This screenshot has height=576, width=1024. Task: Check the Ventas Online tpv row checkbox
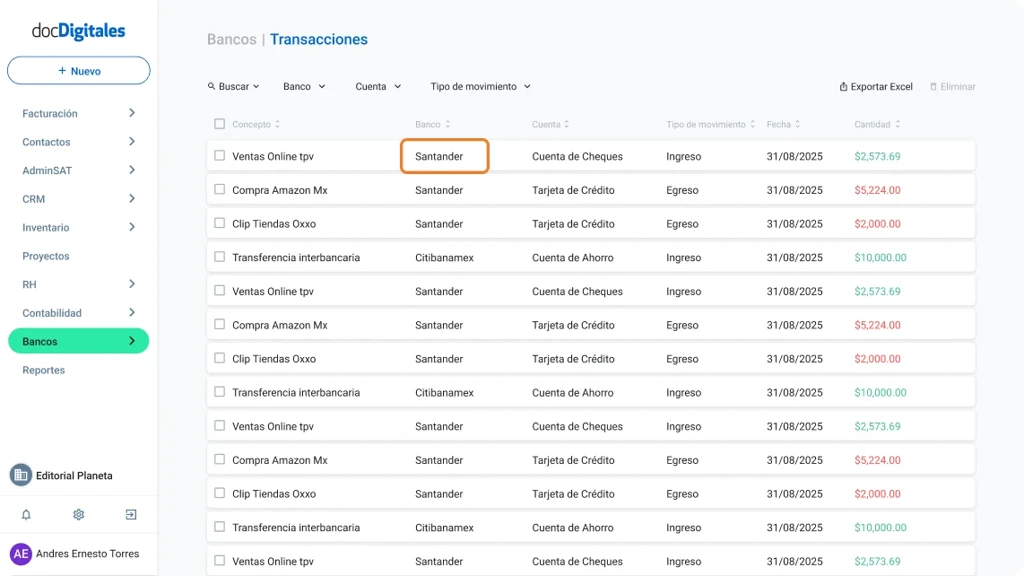[x=218, y=156]
